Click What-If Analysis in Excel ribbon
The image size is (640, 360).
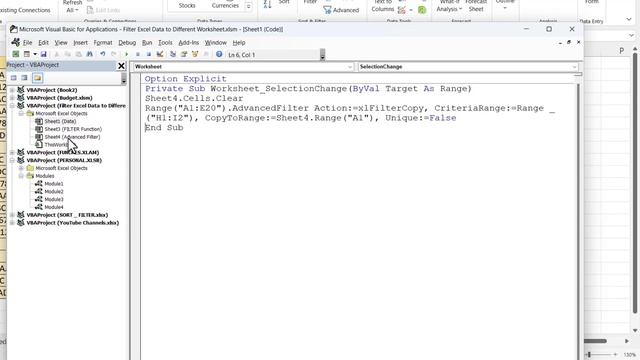pyautogui.click(x=449, y=6)
